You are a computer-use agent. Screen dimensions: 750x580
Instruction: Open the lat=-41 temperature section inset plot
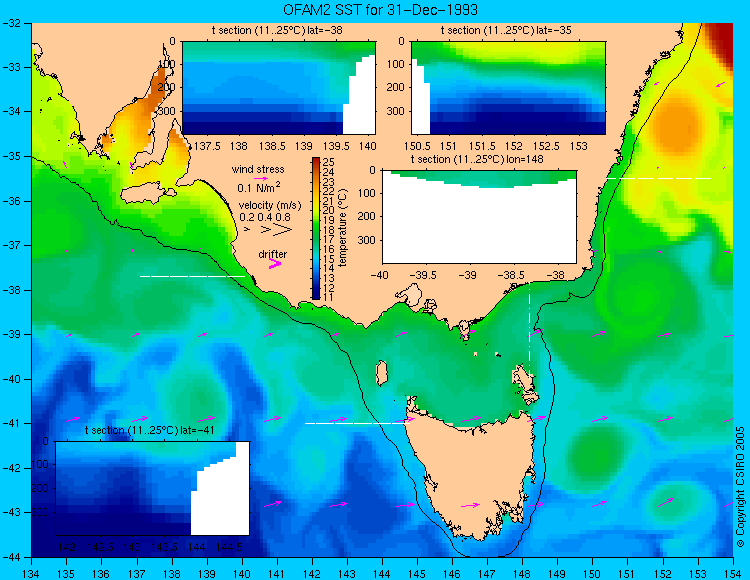(153, 488)
